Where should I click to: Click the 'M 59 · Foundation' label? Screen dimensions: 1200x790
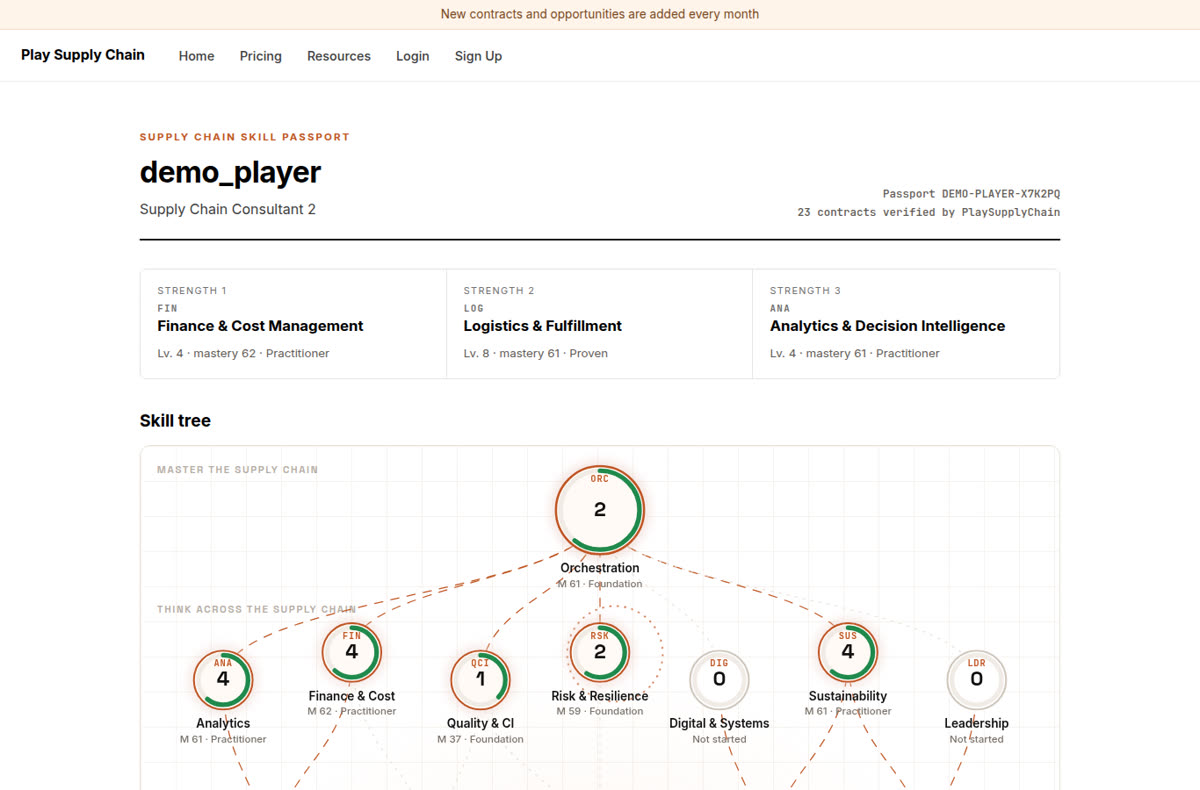[x=600, y=711]
